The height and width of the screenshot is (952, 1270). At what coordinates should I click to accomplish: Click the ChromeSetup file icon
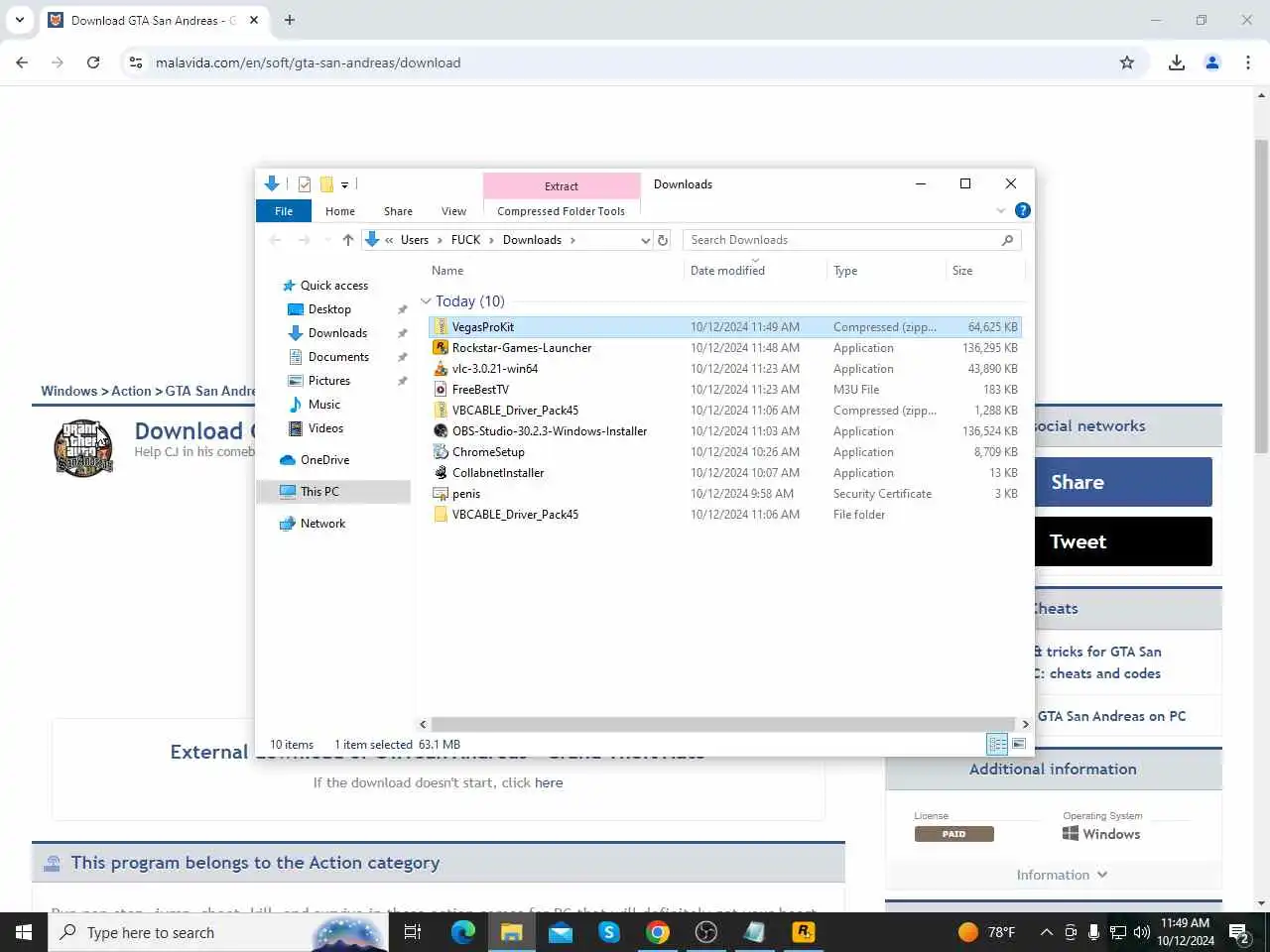[x=441, y=452]
